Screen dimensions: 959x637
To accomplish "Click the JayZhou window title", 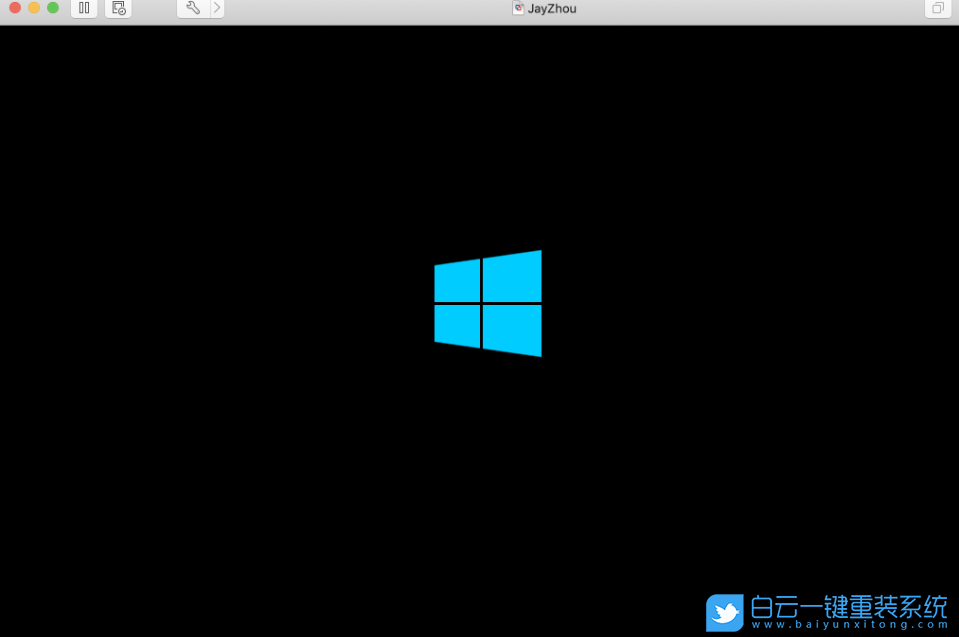I will [x=553, y=8].
